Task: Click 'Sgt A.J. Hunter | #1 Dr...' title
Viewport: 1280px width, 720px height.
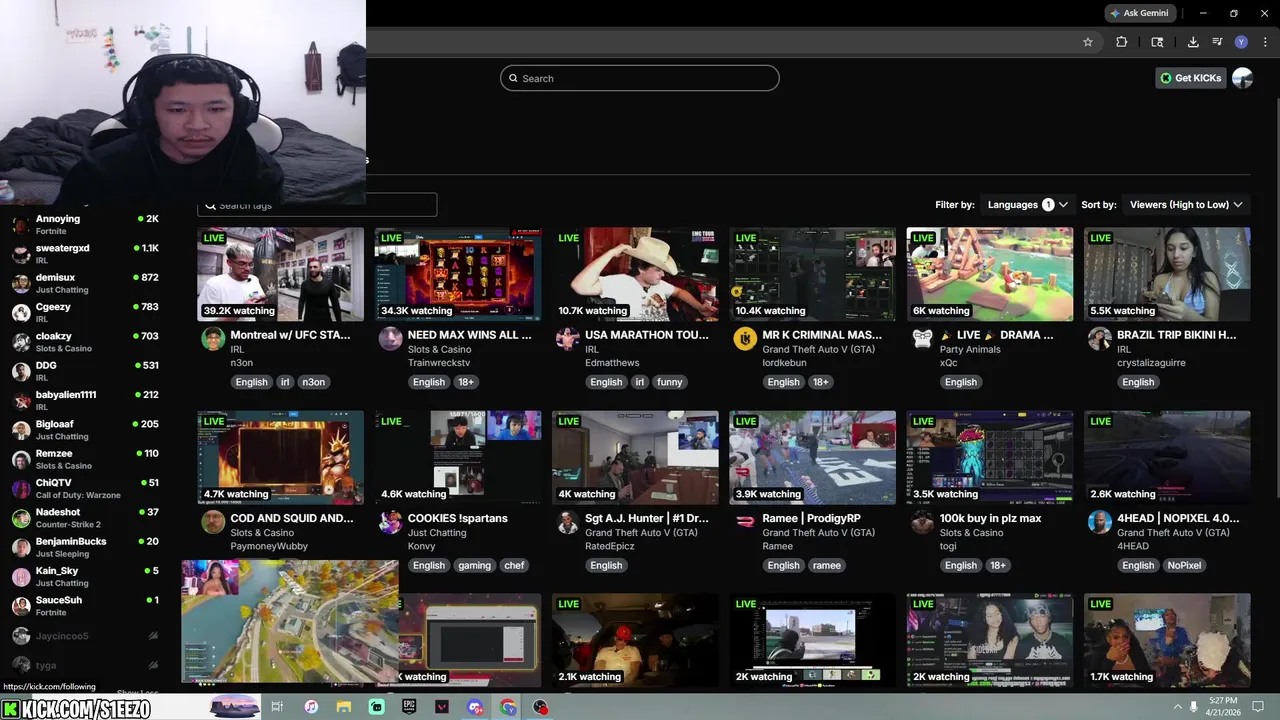Action: coord(647,518)
